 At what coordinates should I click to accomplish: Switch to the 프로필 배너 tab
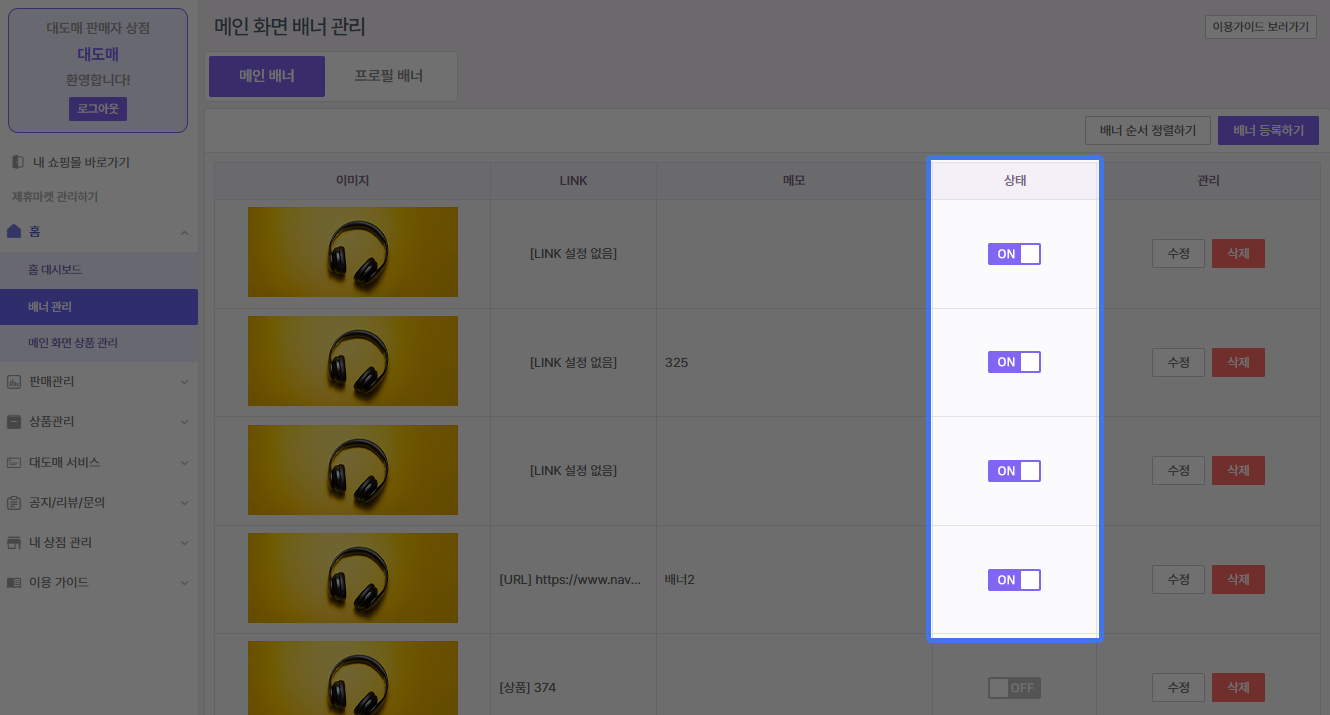(x=389, y=76)
